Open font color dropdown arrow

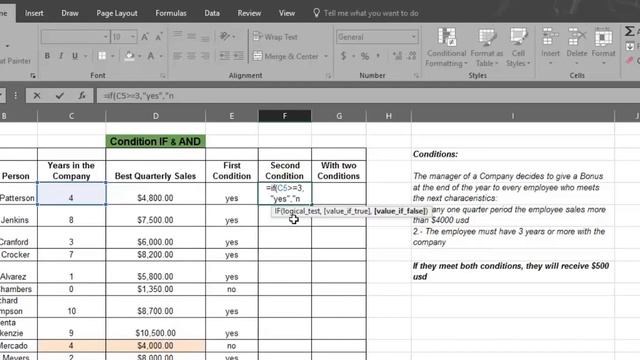[x=161, y=56]
